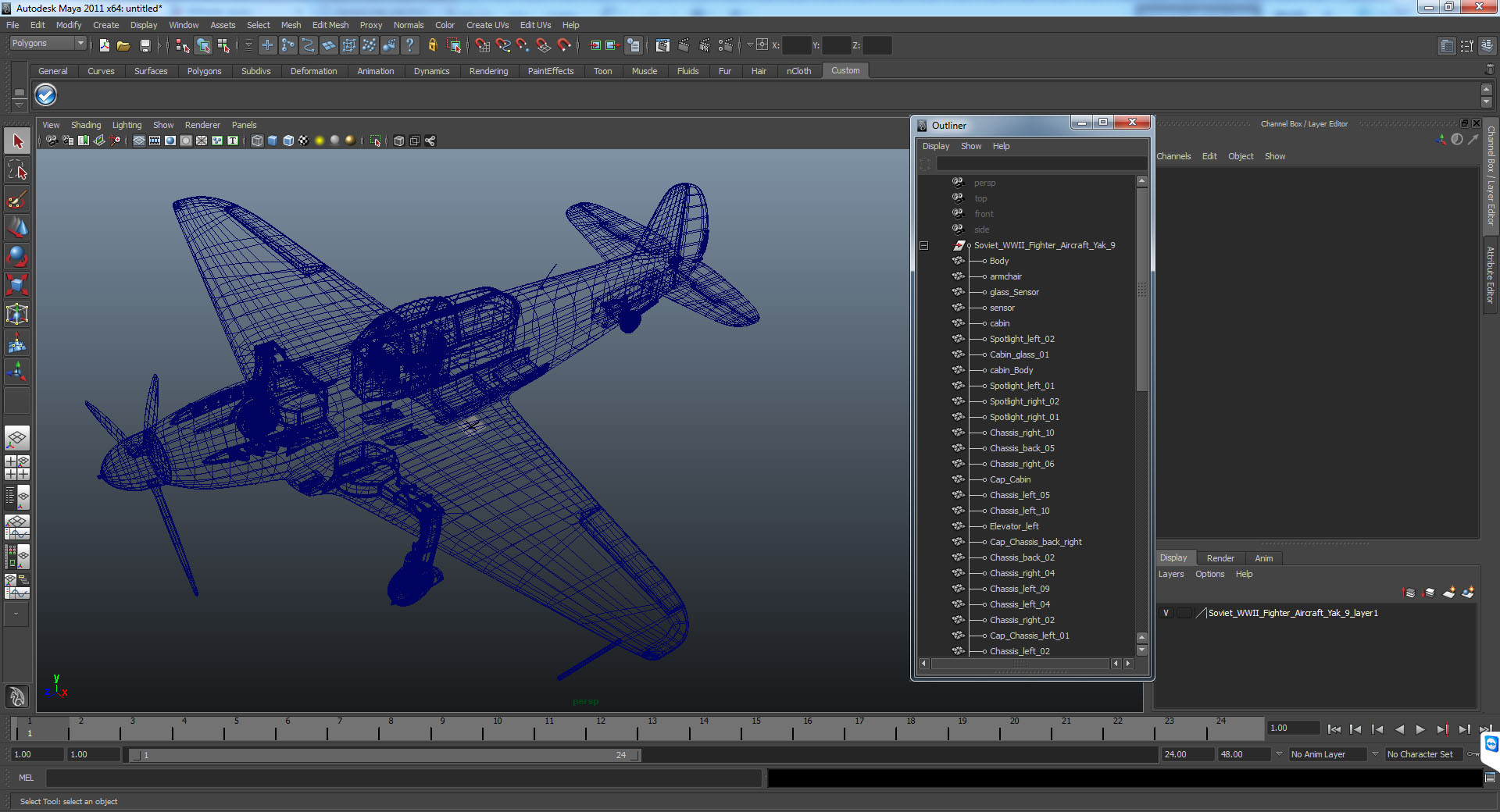Switch to the Rendering shelf tab

[x=488, y=71]
